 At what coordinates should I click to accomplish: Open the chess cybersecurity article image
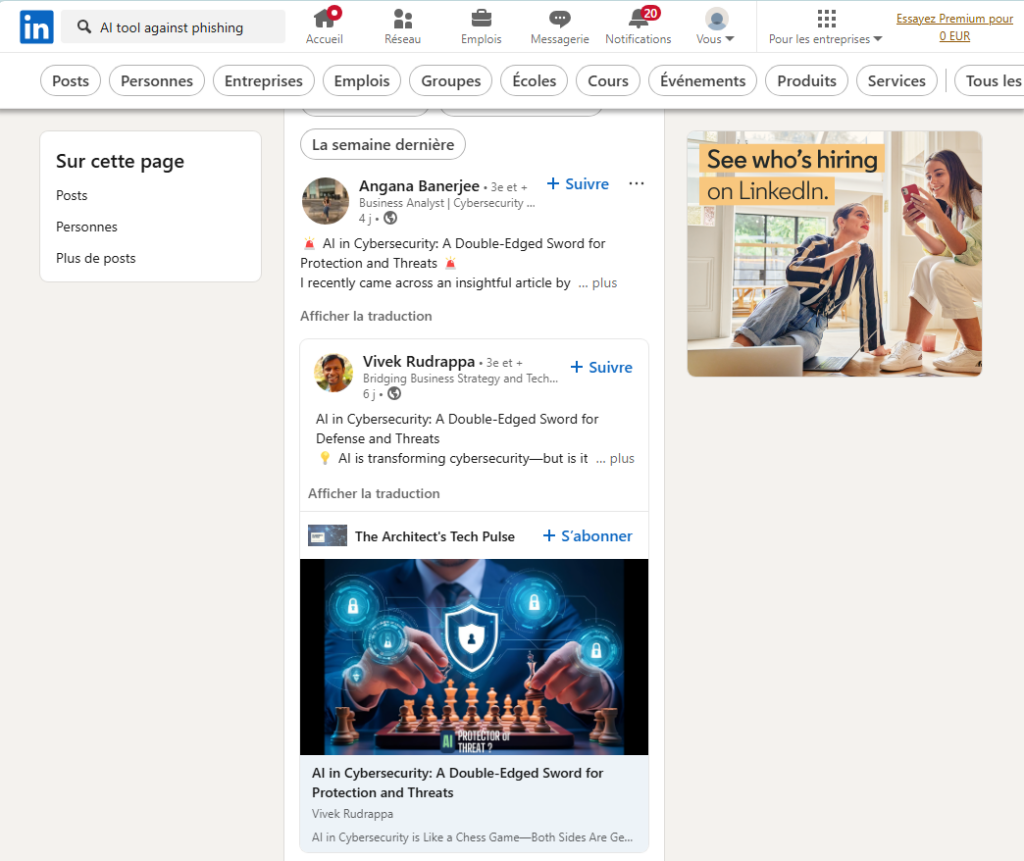[474, 656]
